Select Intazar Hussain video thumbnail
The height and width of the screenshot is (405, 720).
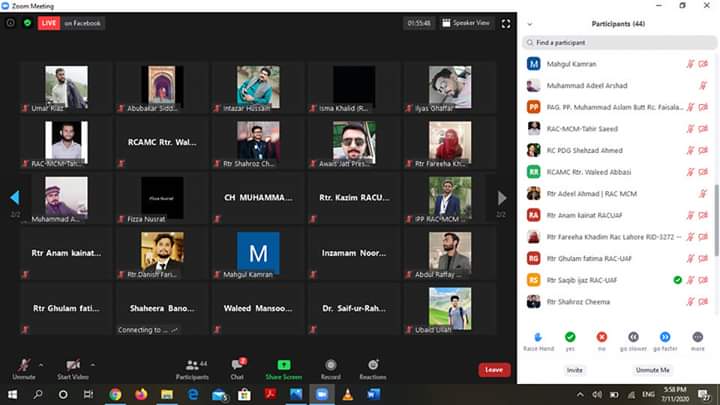258,87
